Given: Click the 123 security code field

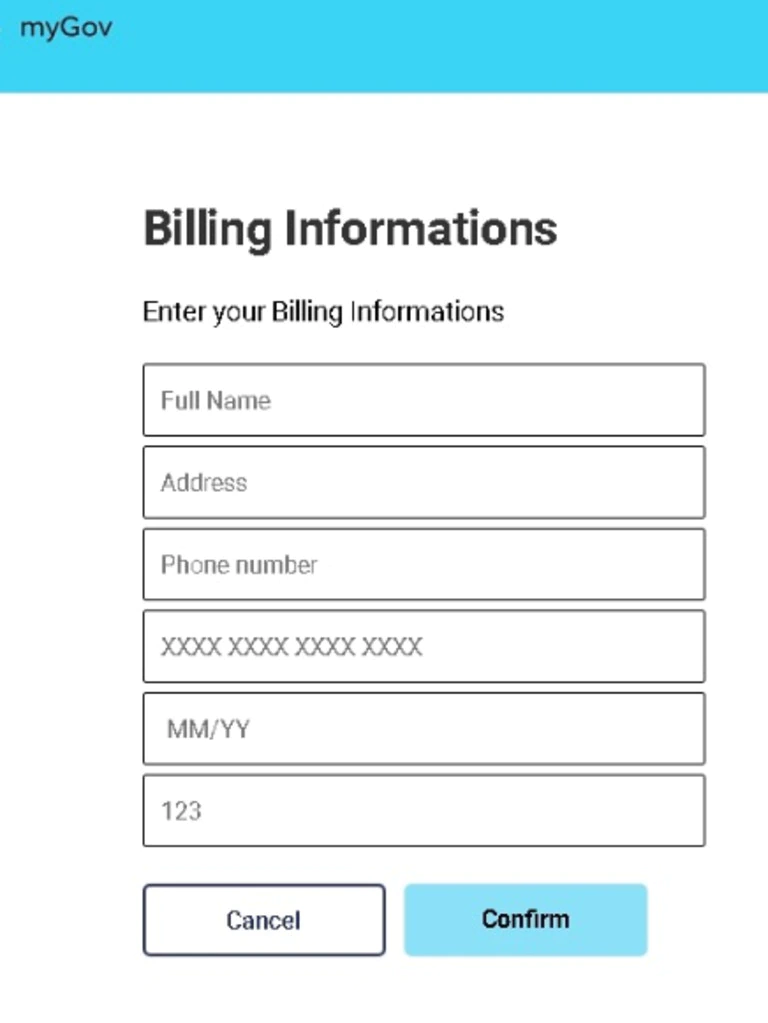Looking at the screenshot, I should 424,811.
